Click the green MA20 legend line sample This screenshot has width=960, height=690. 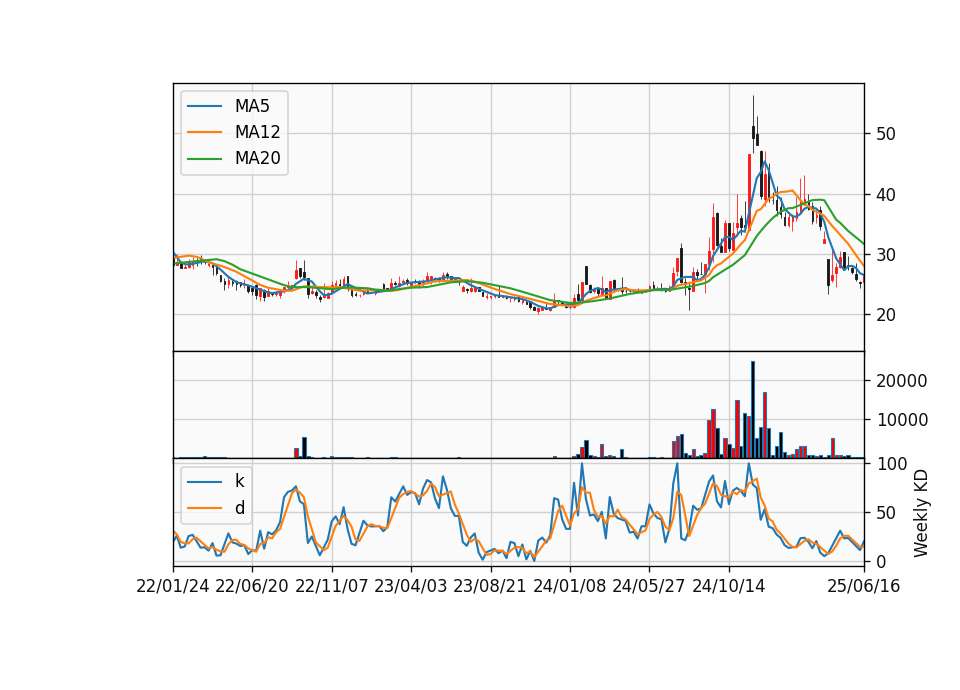(x=204, y=159)
